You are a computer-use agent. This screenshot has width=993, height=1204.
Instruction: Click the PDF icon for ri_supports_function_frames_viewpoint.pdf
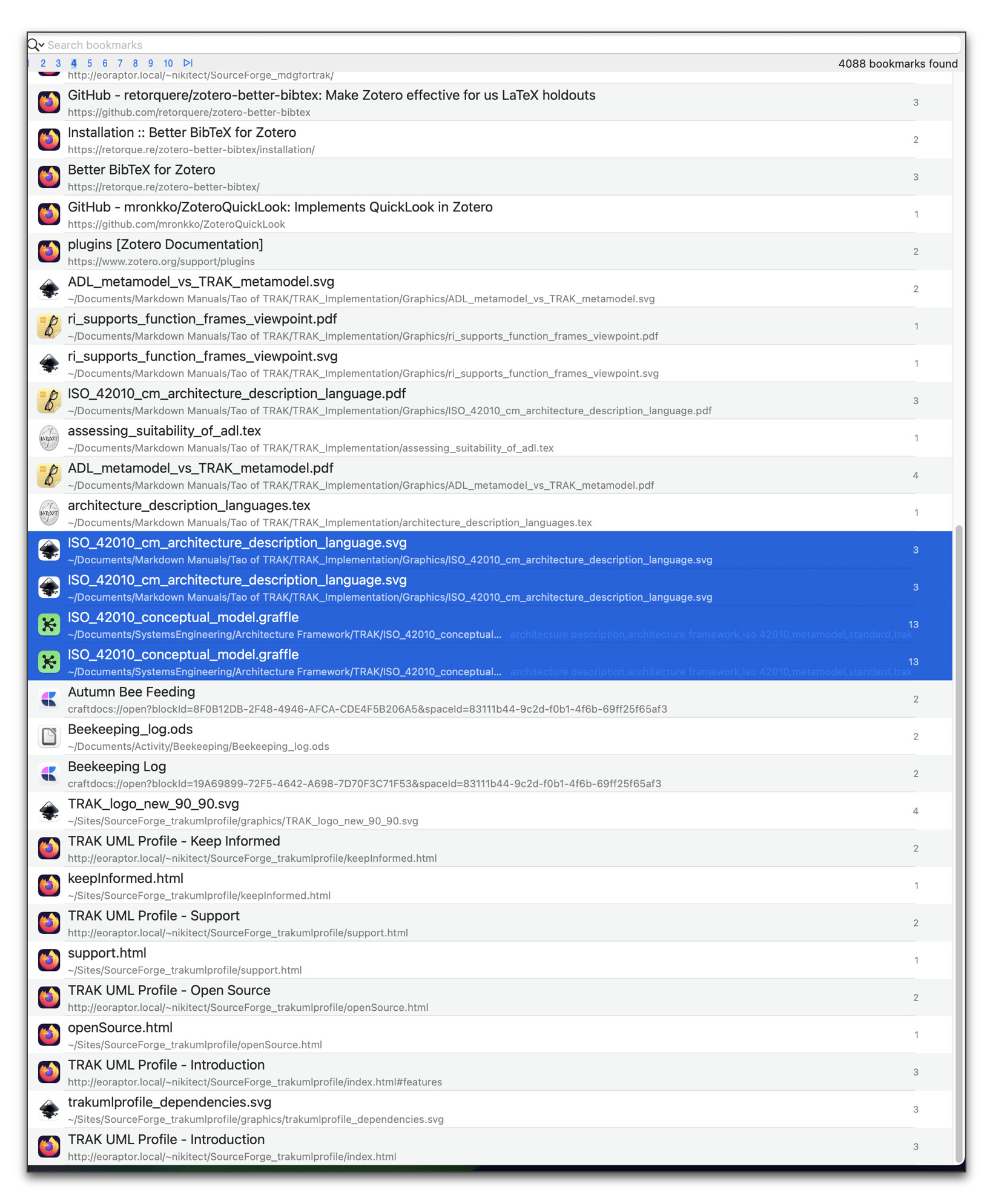49,326
